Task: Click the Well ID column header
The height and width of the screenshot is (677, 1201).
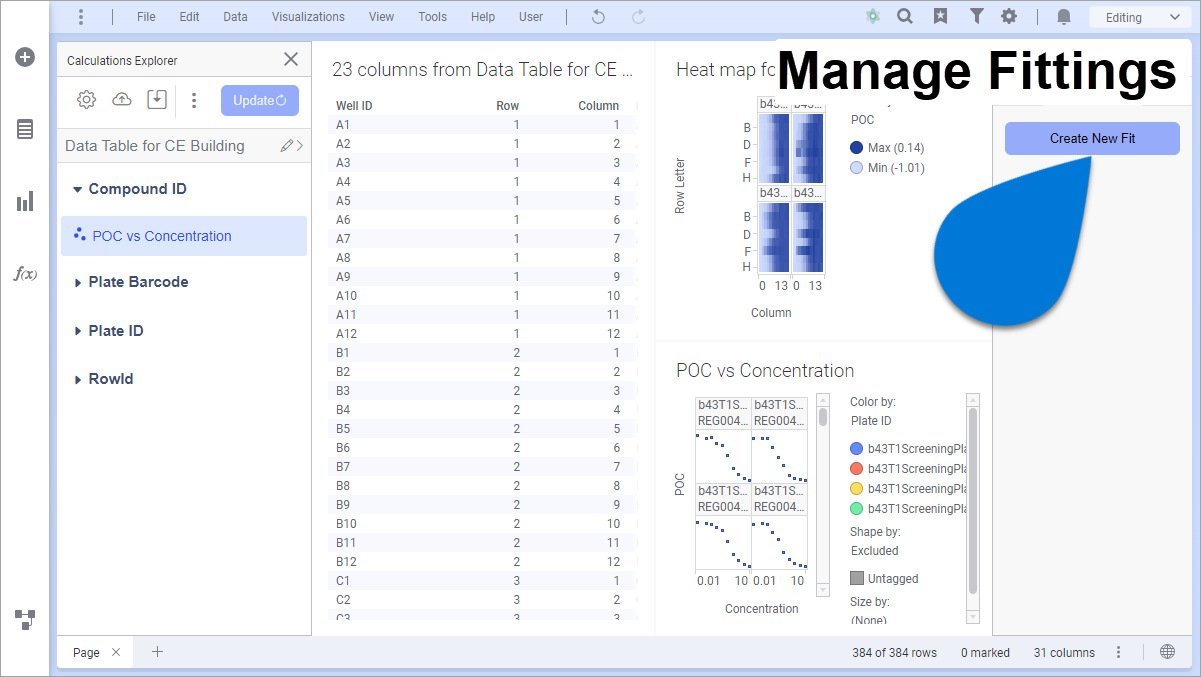Action: click(354, 106)
